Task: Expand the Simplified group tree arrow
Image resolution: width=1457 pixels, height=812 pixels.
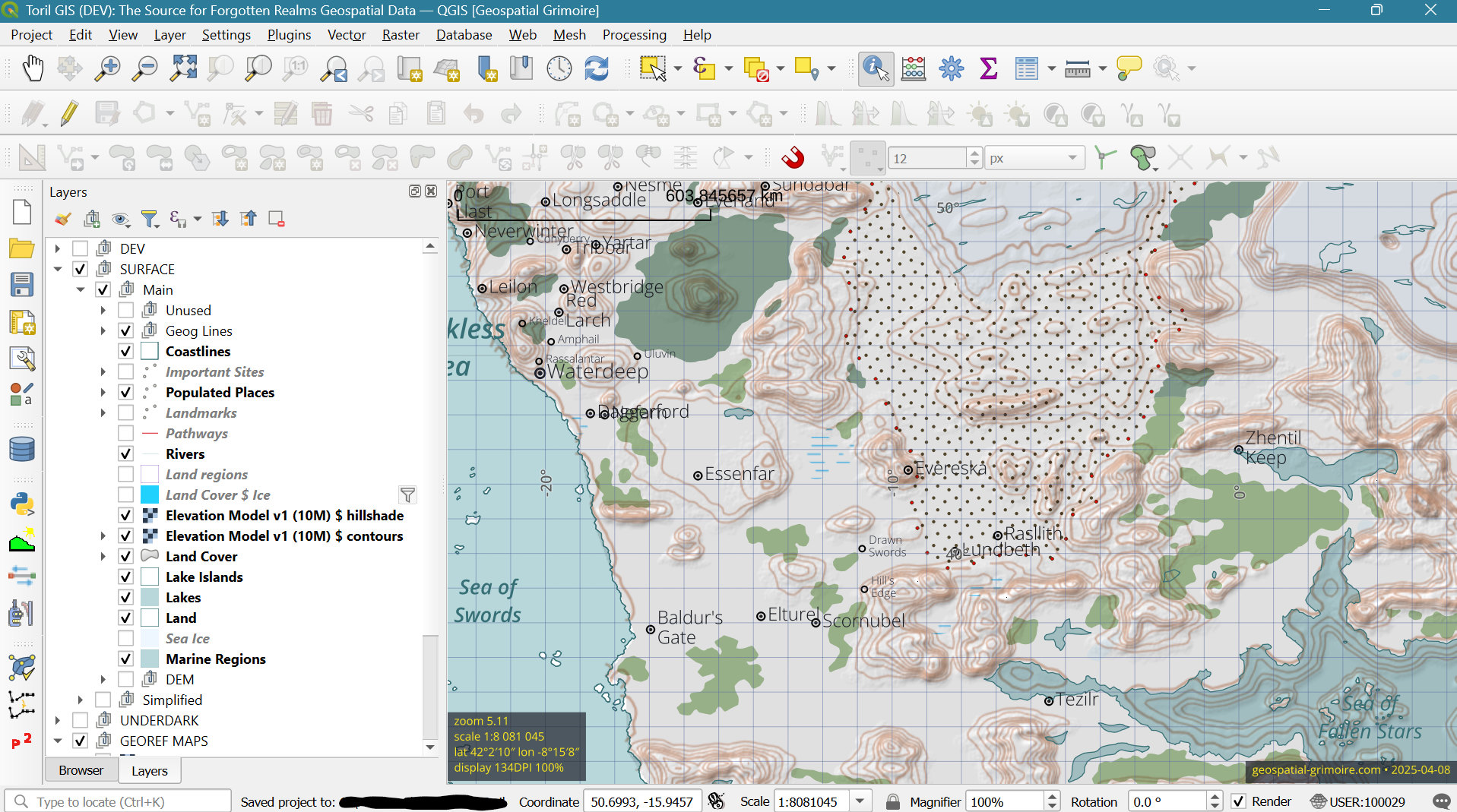Action: point(81,700)
